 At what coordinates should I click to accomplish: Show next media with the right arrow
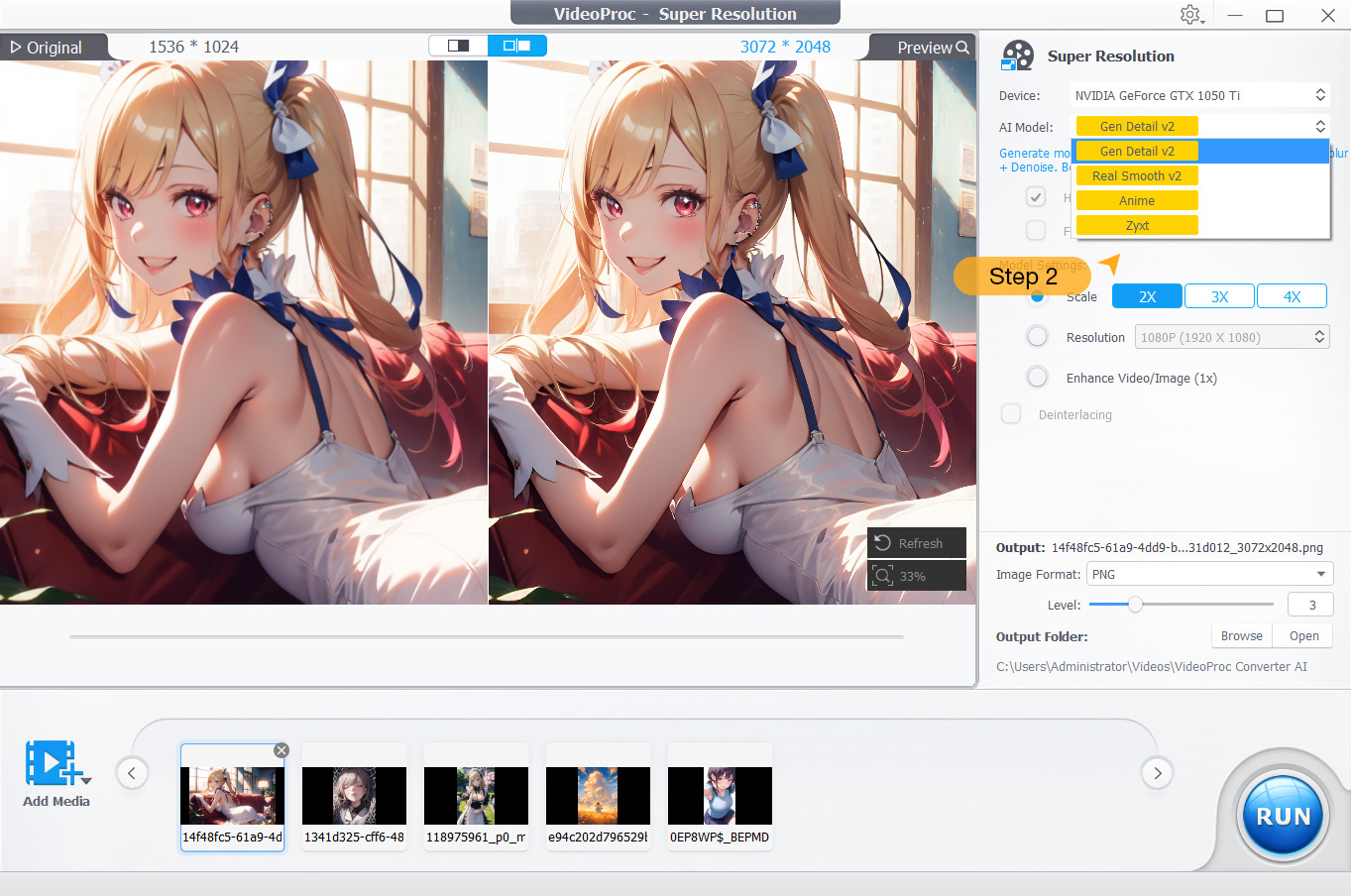[x=1158, y=772]
